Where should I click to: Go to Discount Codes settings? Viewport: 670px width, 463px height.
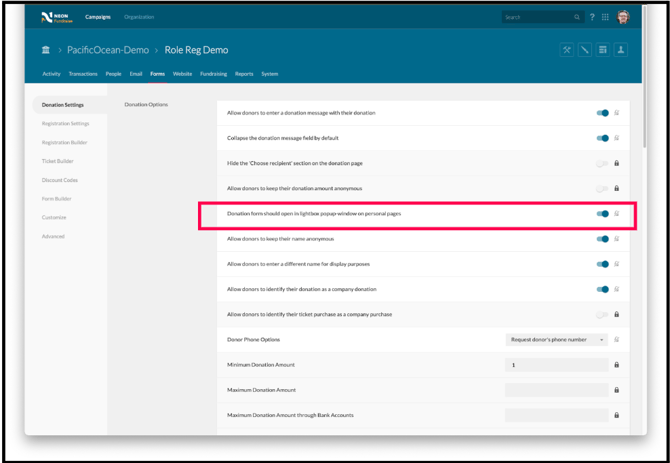[59, 180]
